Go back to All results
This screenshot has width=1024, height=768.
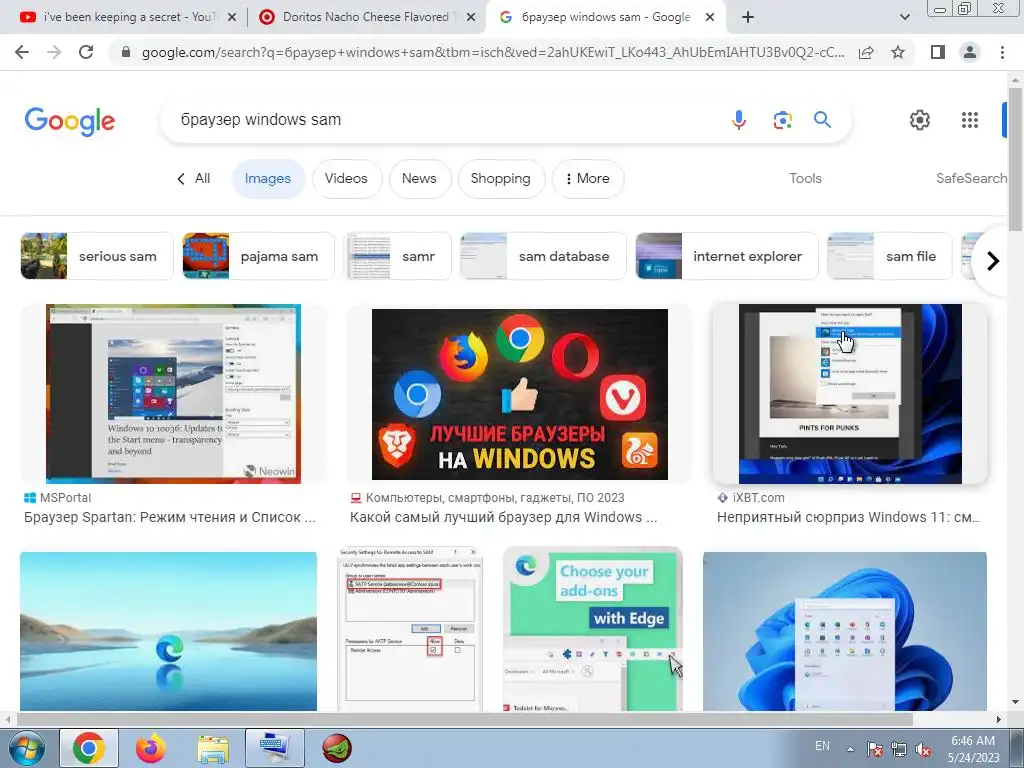tap(194, 178)
